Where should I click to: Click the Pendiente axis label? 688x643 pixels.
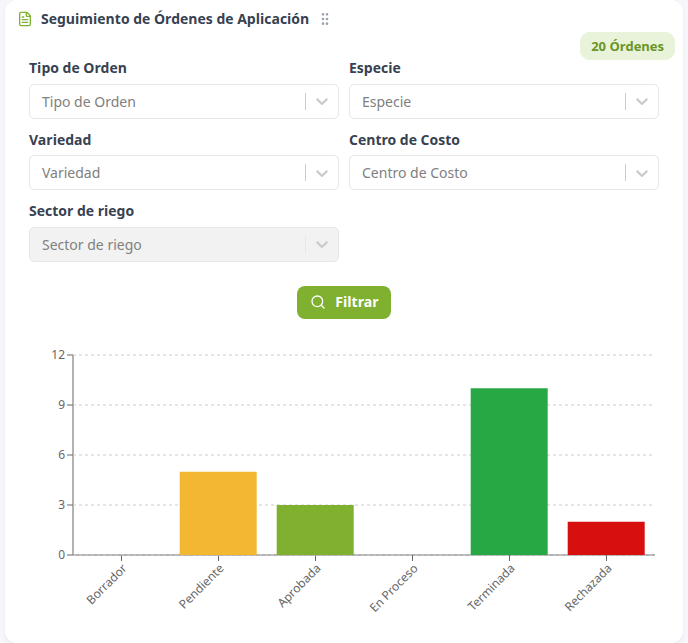pos(201,587)
